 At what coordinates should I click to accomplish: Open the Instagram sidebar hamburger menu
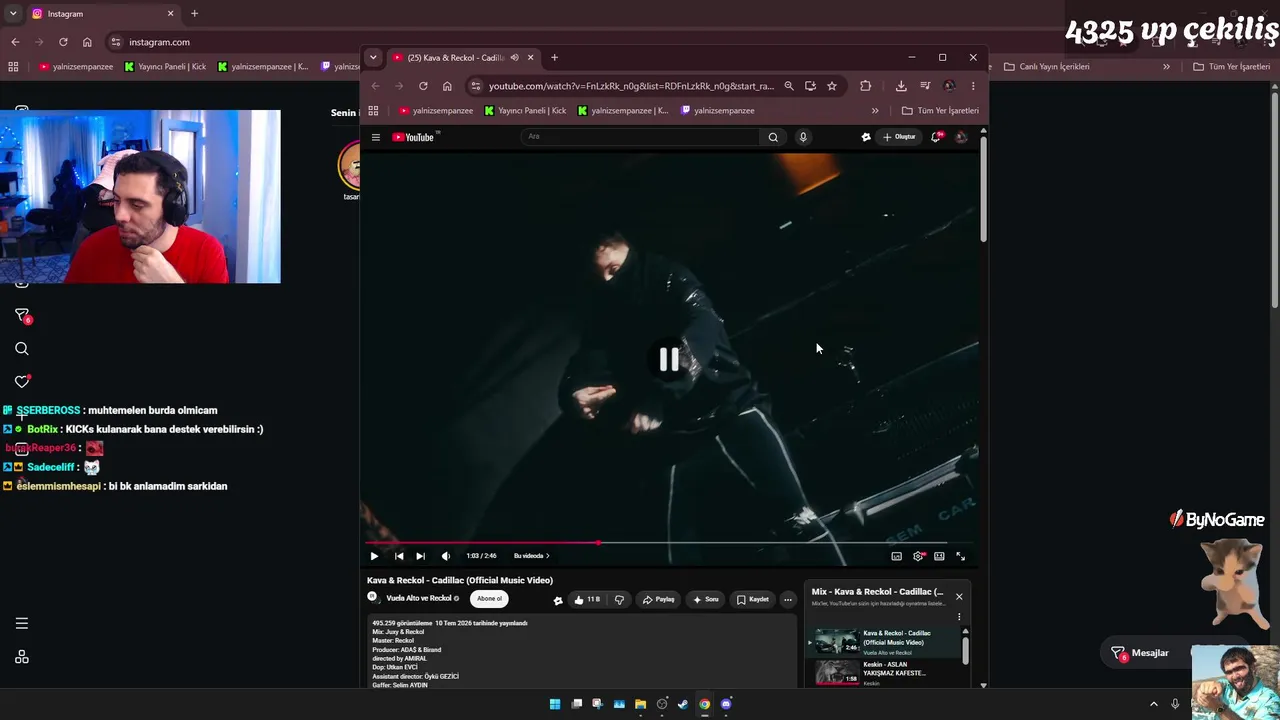[x=22, y=624]
